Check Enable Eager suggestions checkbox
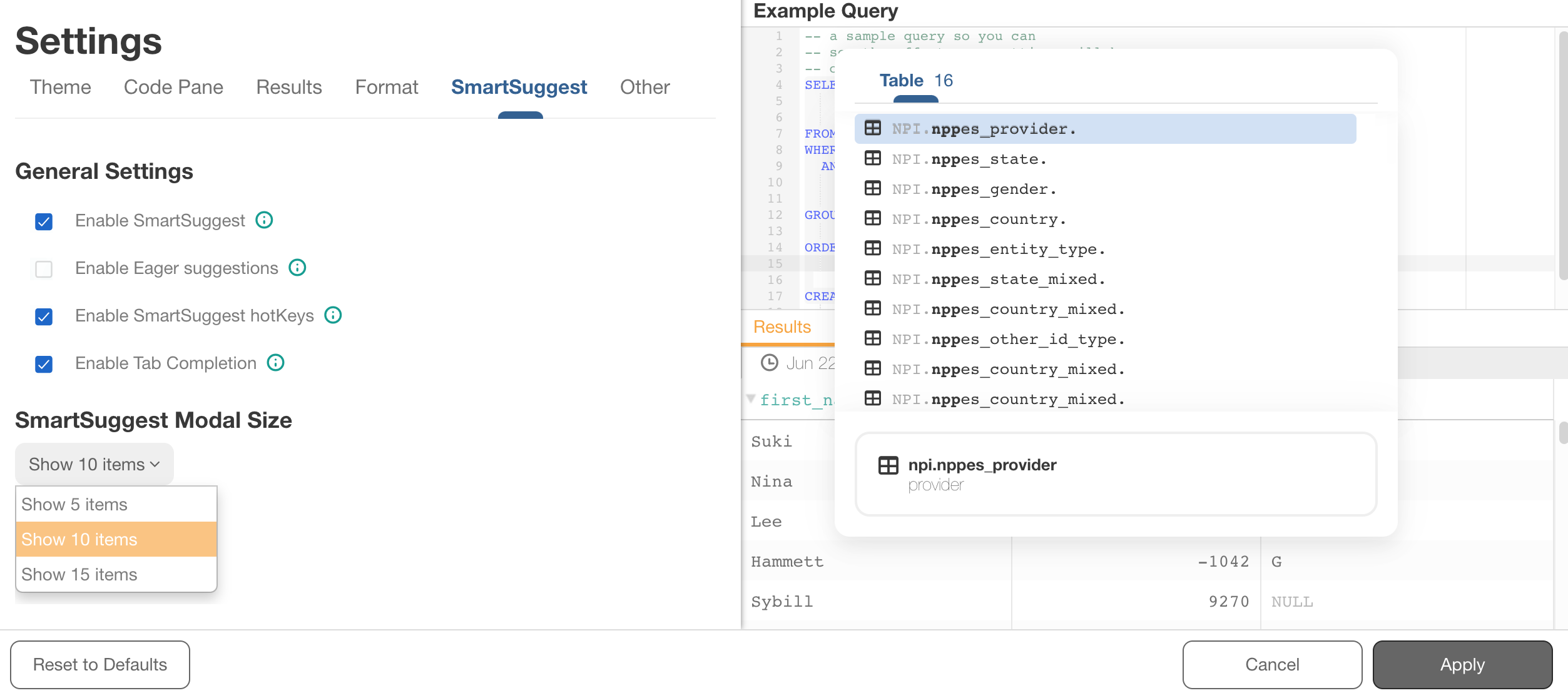 44,269
